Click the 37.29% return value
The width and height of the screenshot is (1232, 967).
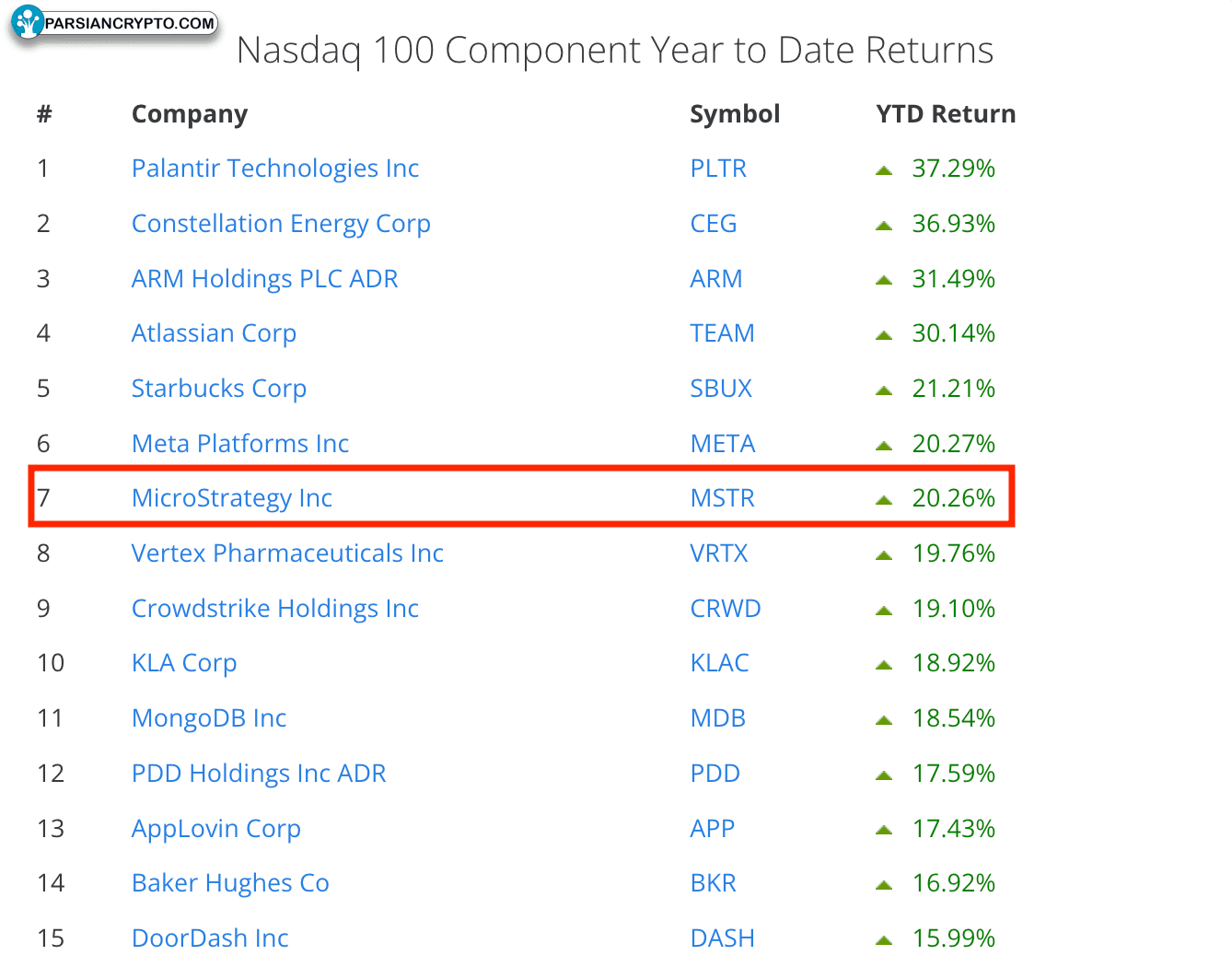(x=954, y=169)
